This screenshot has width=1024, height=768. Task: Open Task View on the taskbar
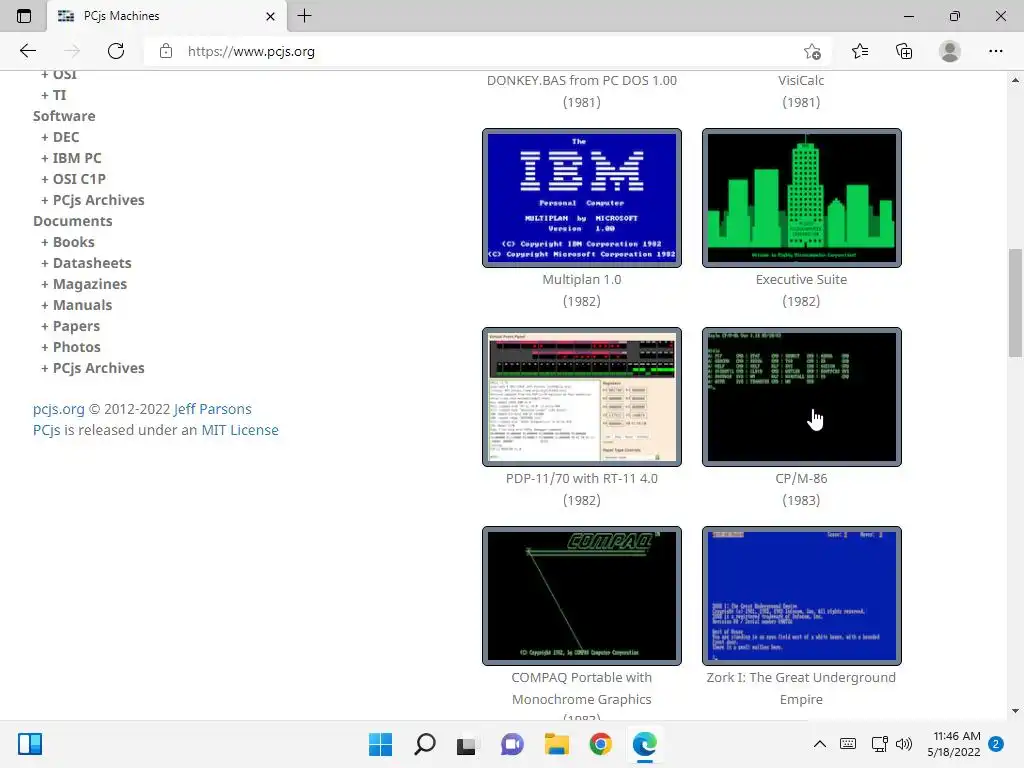(466, 744)
